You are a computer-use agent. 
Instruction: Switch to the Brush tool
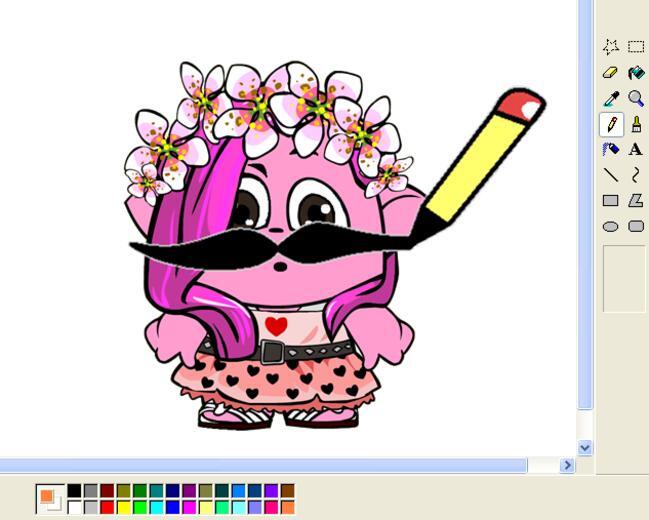636,124
